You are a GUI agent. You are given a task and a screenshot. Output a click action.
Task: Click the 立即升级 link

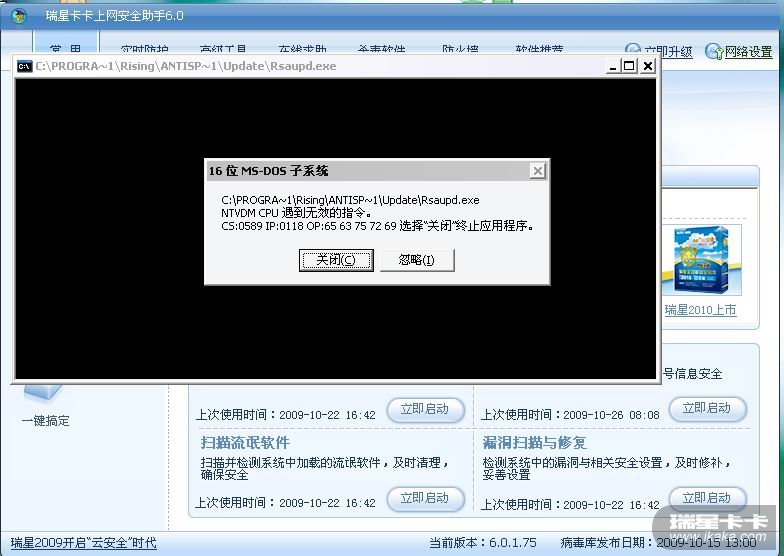668,52
